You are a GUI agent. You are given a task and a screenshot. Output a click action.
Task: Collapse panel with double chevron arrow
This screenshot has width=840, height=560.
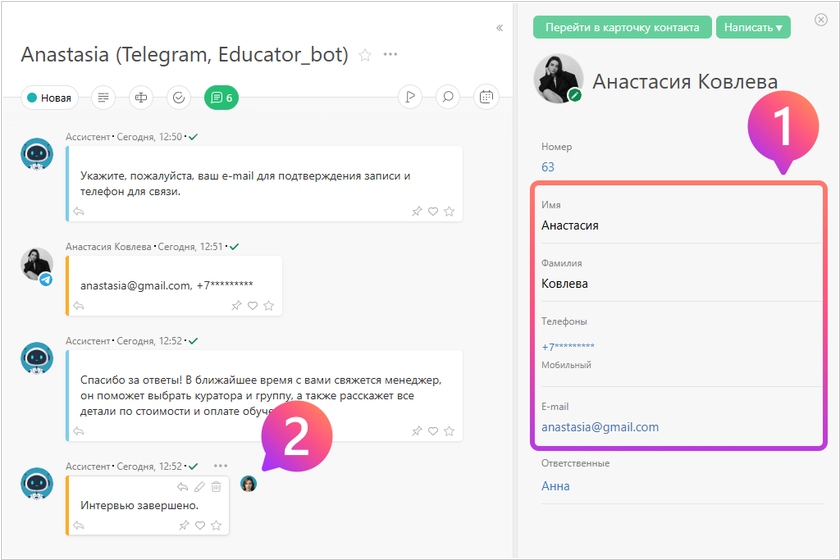[500, 28]
